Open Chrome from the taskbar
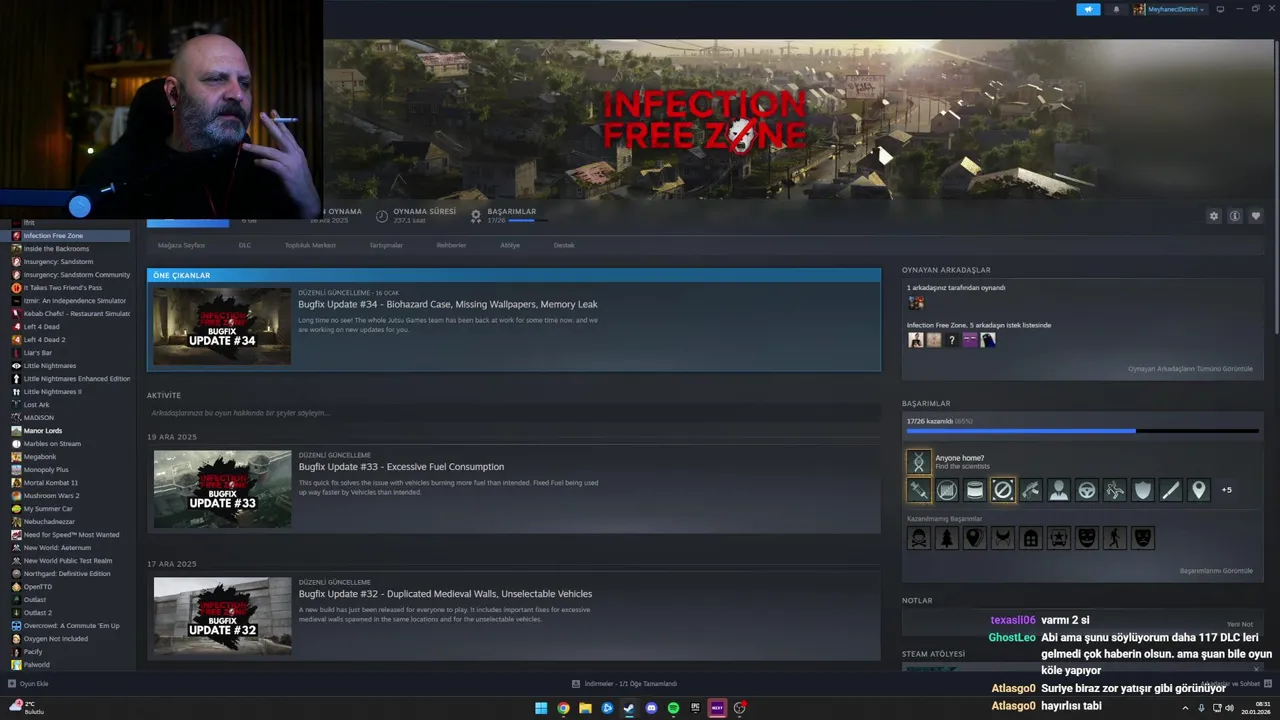This screenshot has height=720, width=1280. coord(563,708)
